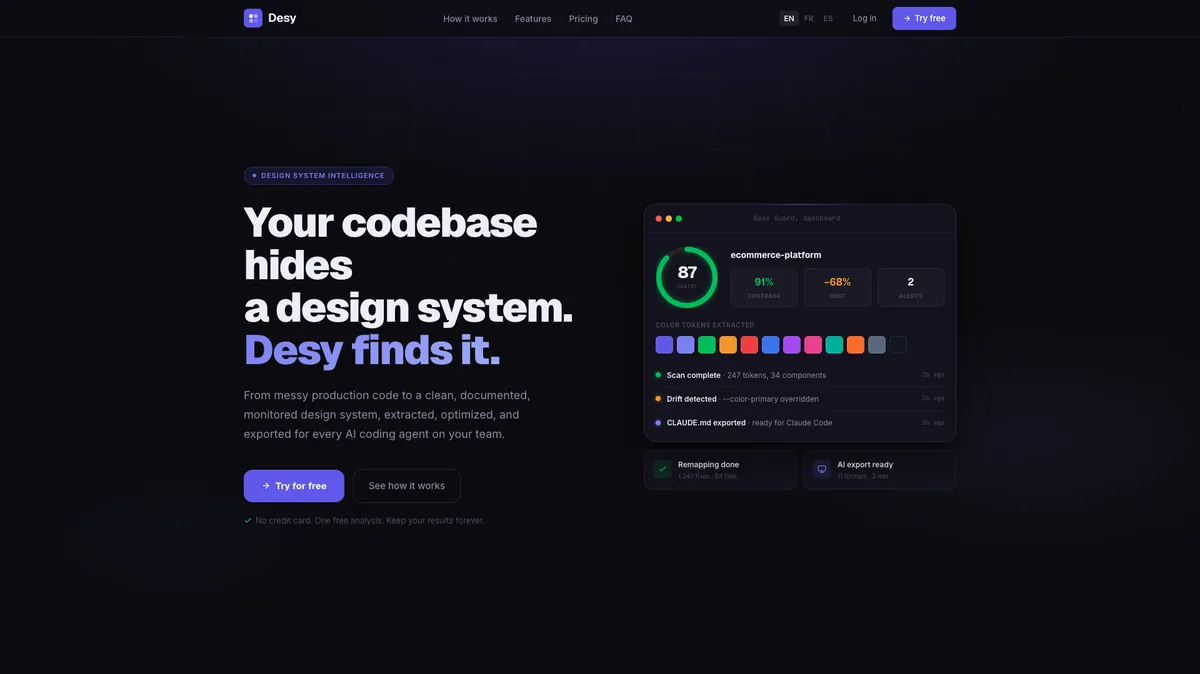Click the 2 Alerts stat card

[x=911, y=287]
